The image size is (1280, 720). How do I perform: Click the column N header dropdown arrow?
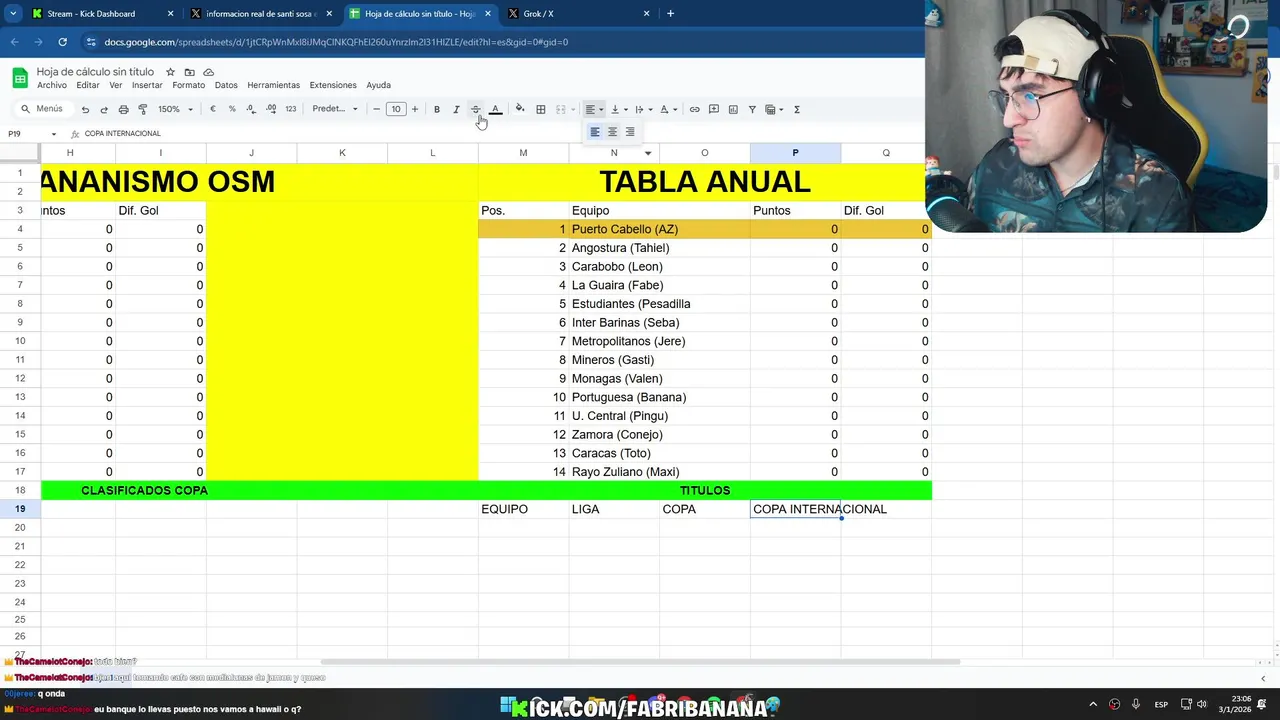click(x=648, y=153)
